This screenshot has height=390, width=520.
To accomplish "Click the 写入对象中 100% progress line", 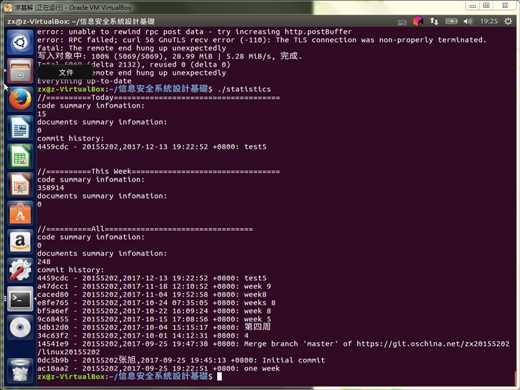I will pos(170,56).
